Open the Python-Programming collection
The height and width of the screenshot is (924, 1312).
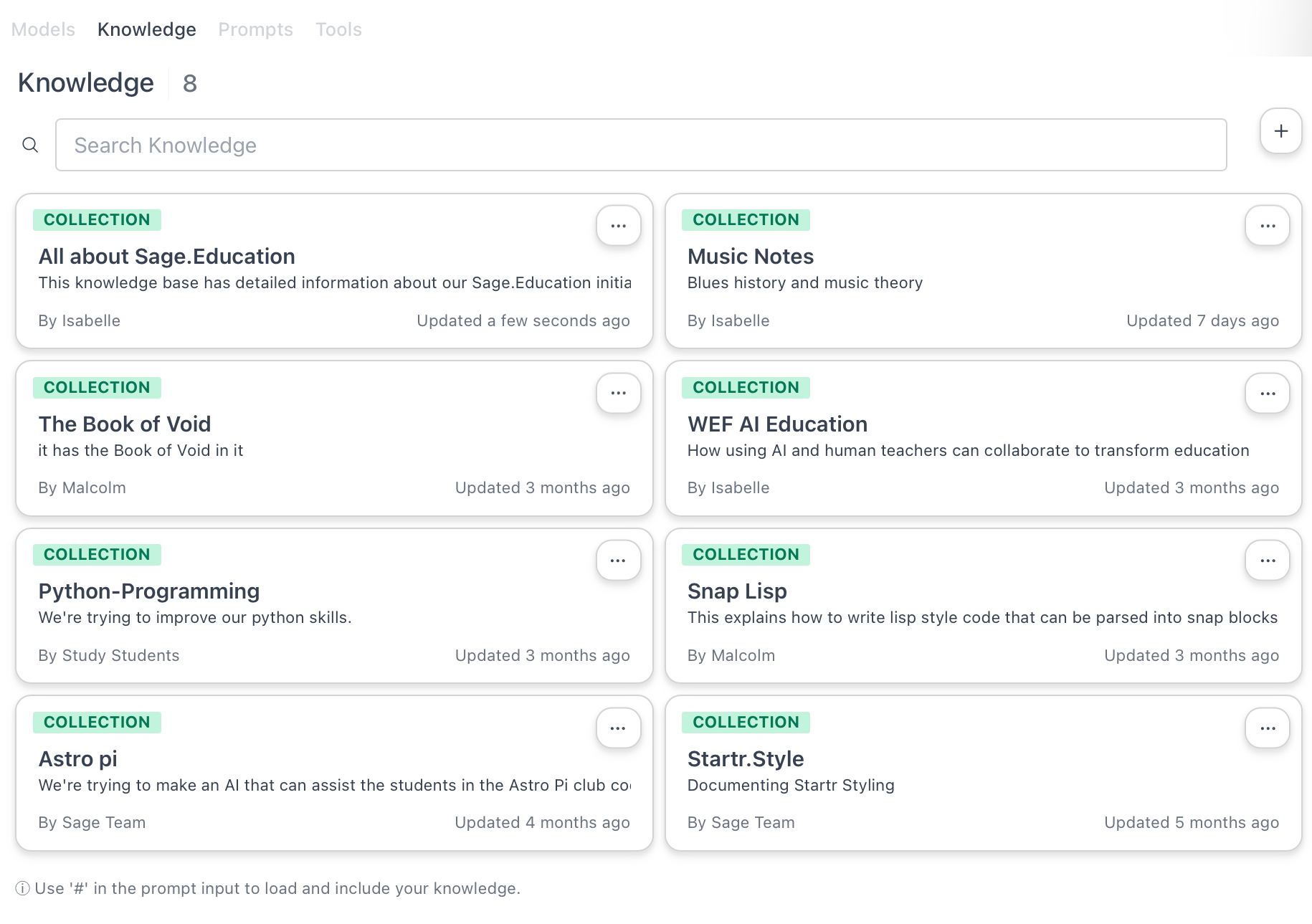click(x=148, y=591)
